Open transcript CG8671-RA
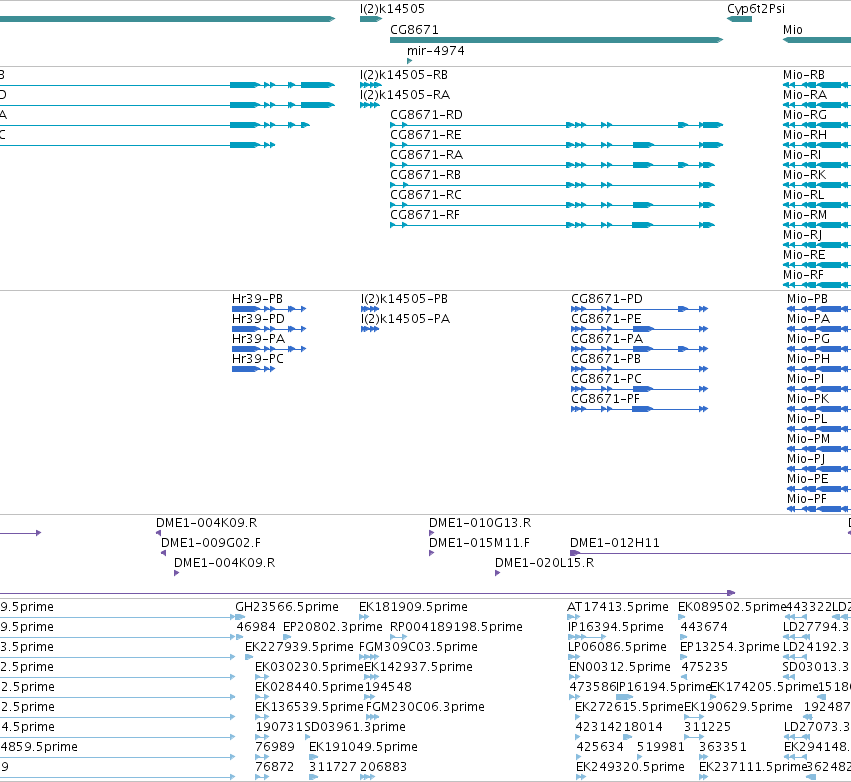The height and width of the screenshot is (782, 851). pos(426,155)
